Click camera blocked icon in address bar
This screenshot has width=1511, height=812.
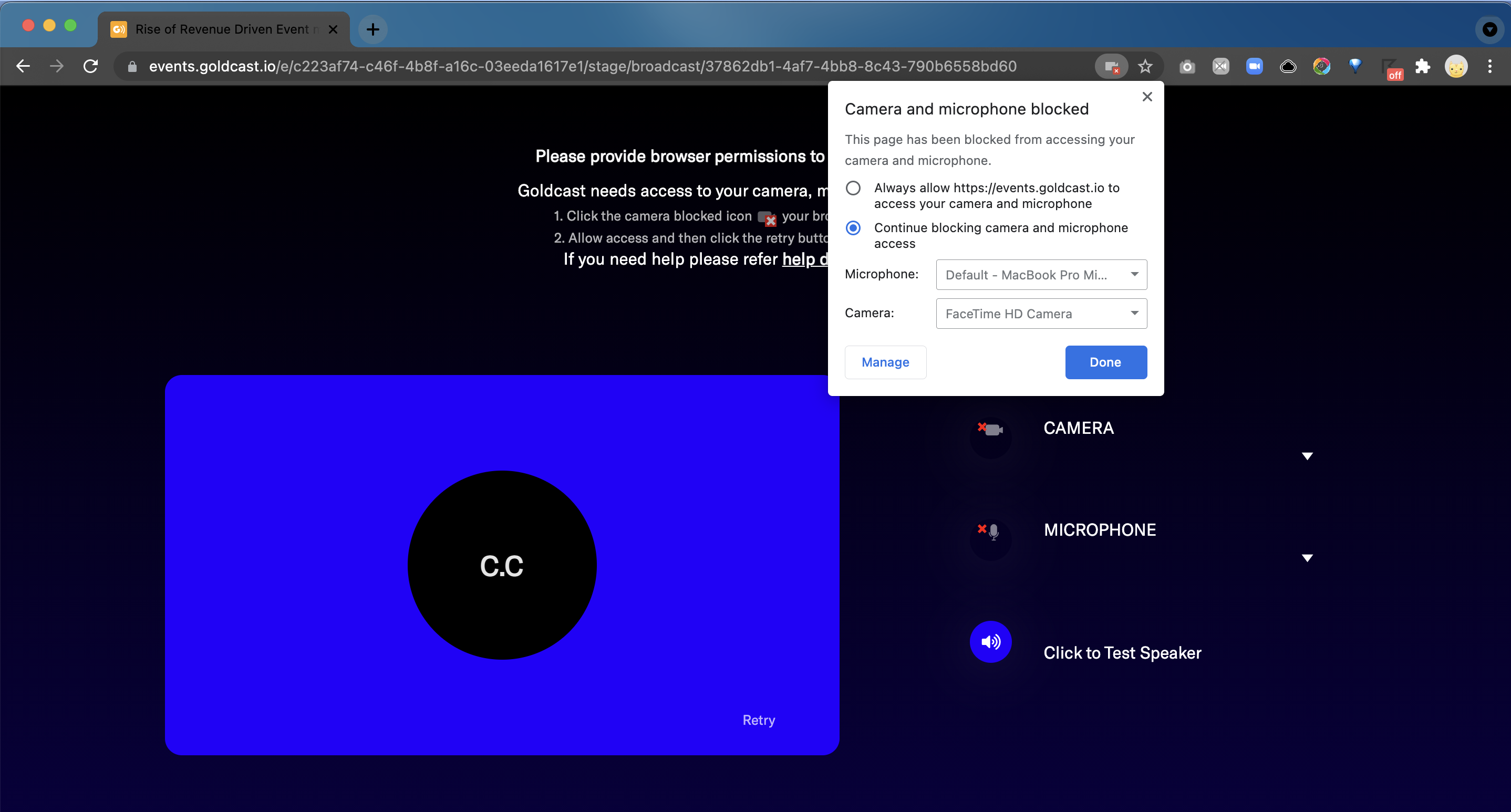pyautogui.click(x=1111, y=67)
